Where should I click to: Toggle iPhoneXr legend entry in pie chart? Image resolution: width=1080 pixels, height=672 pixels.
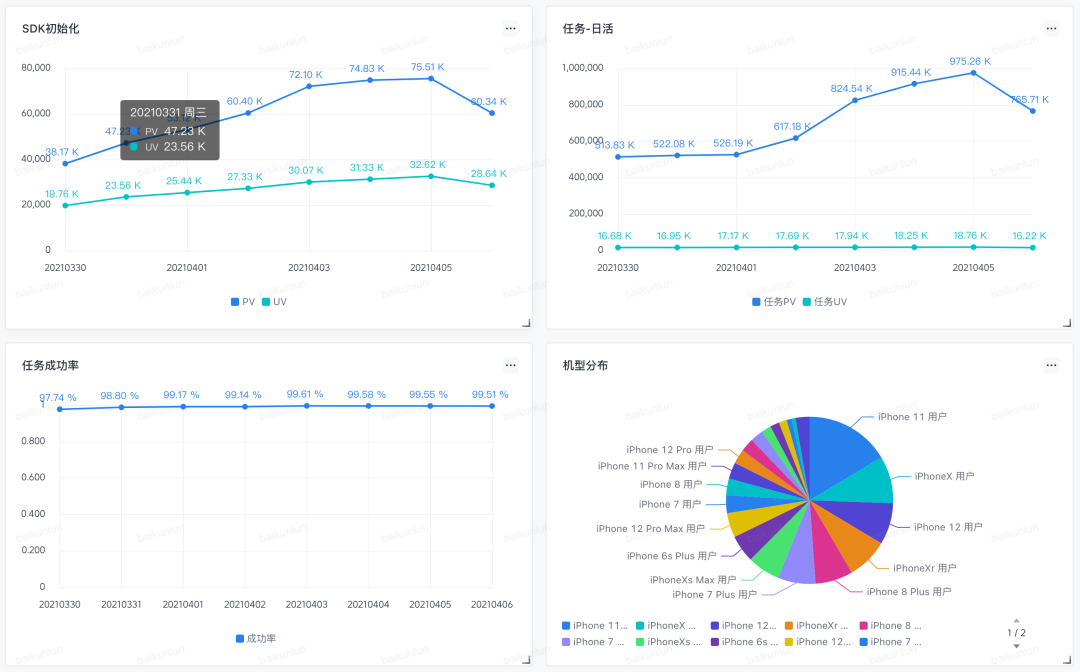click(x=817, y=625)
